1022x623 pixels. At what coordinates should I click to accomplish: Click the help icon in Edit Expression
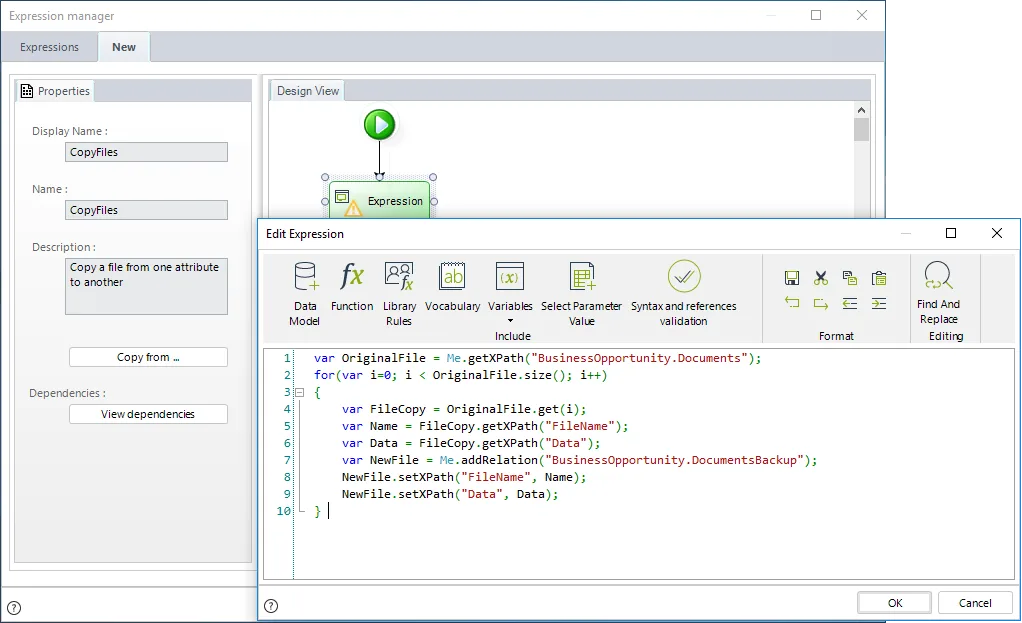click(x=271, y=606)
